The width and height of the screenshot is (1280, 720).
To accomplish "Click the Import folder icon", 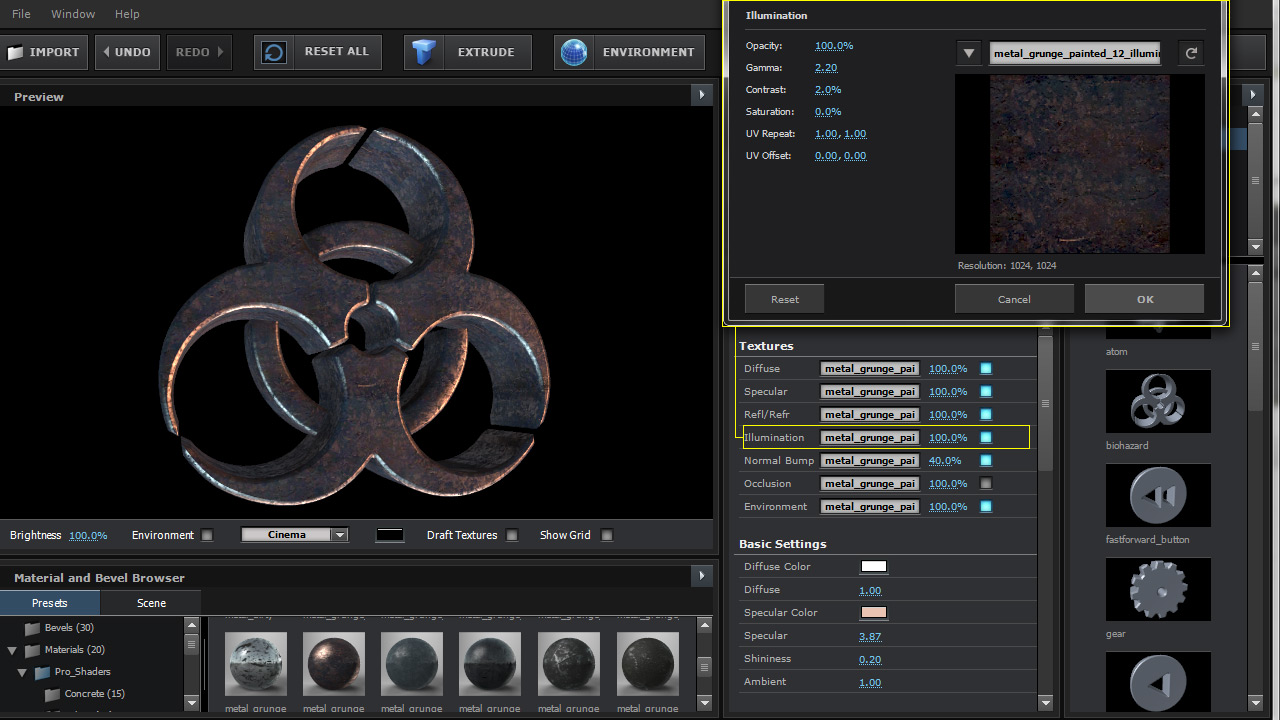I will [16, 52].
